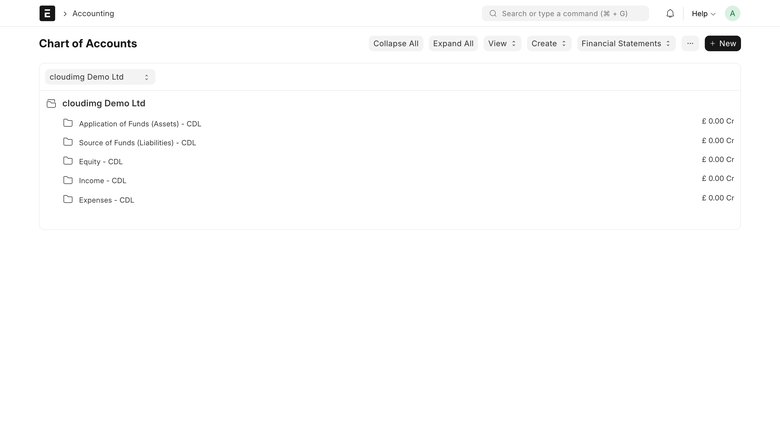
Task: Click the Chart of Accounts page title
Action: pyautogui.click(x=88, y=43)
